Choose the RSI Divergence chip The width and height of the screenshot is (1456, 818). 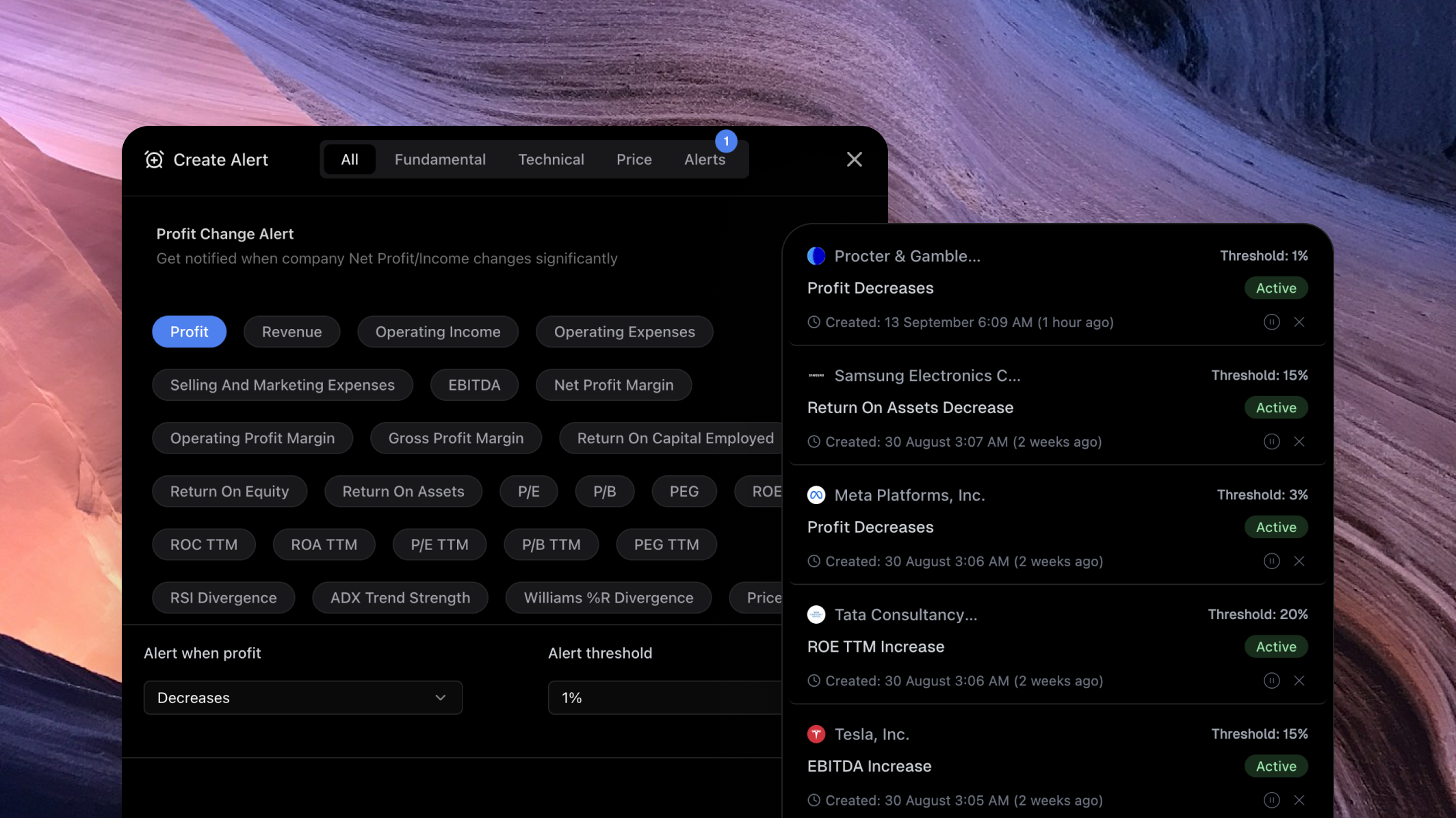point(223,598)
